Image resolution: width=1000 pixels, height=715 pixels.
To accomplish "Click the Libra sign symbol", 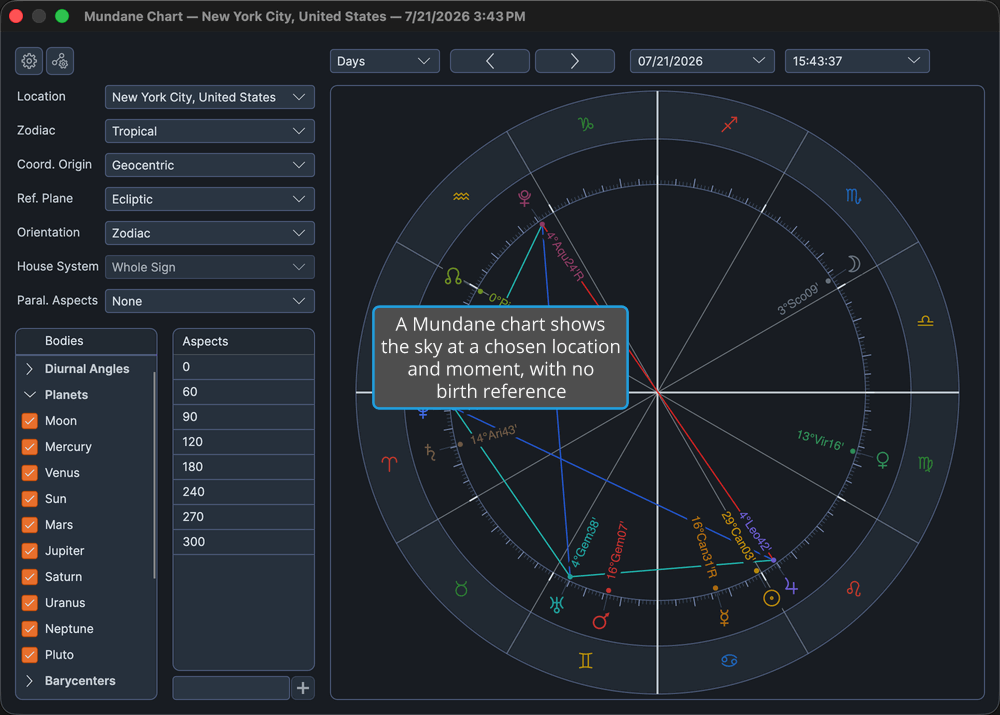I will click(x=925, y=321).
